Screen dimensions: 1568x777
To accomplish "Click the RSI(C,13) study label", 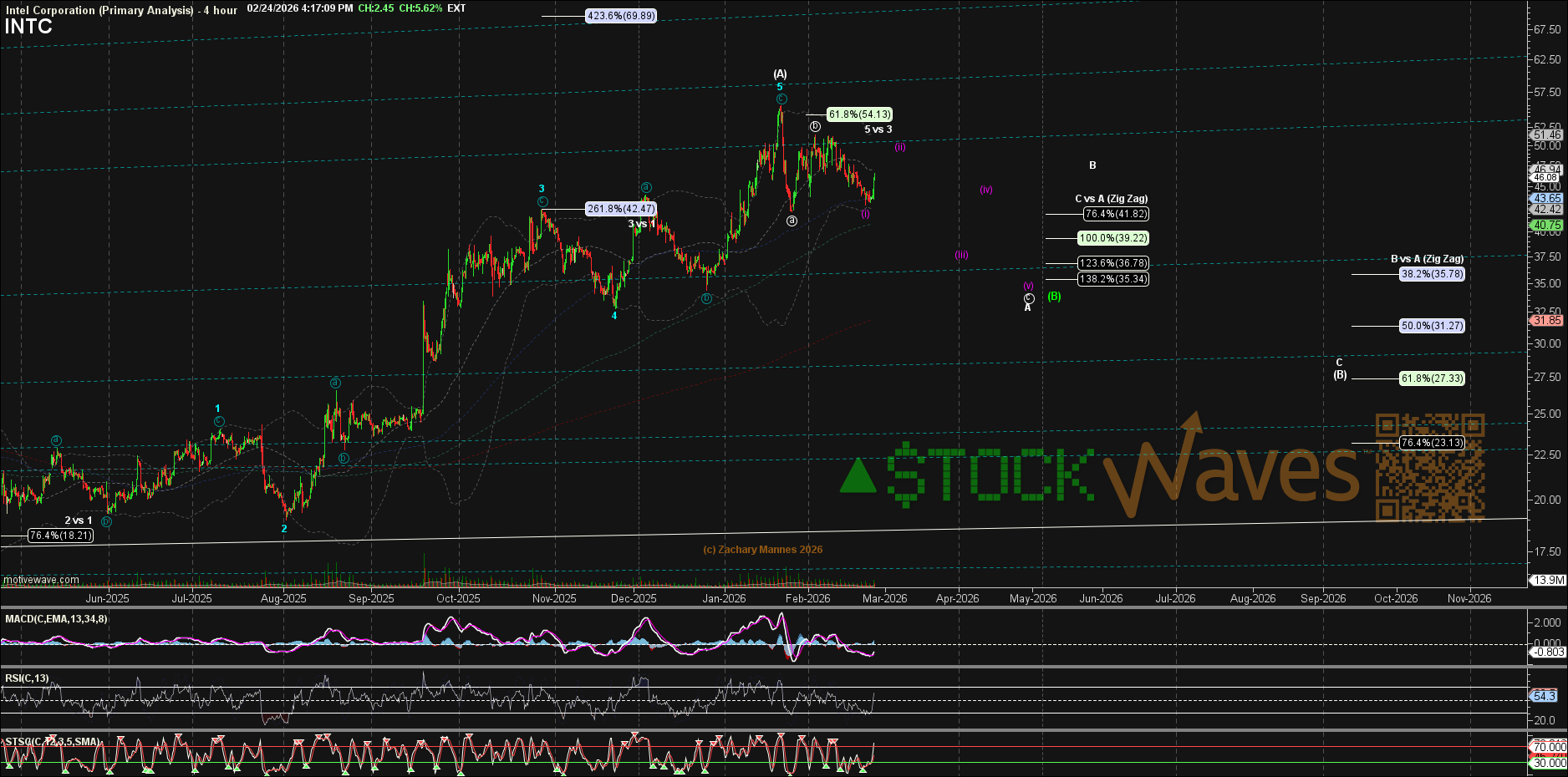I will (27, 678).
